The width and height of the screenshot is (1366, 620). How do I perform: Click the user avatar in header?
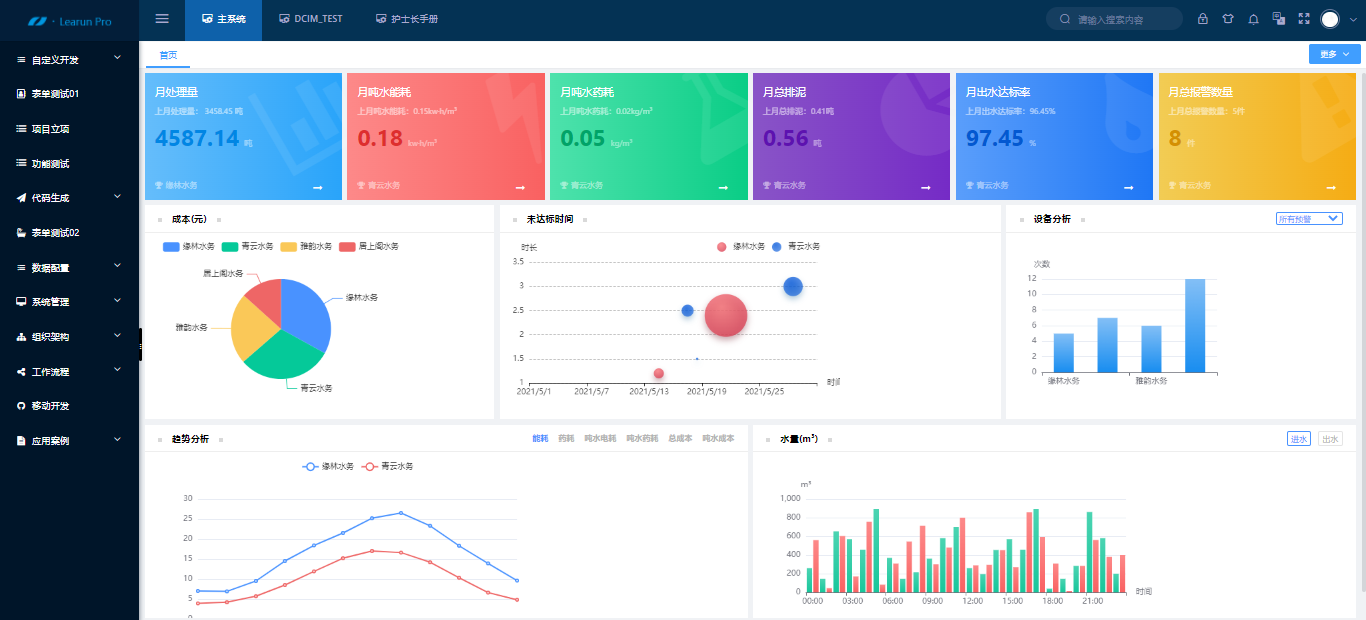pos(1330,19)
